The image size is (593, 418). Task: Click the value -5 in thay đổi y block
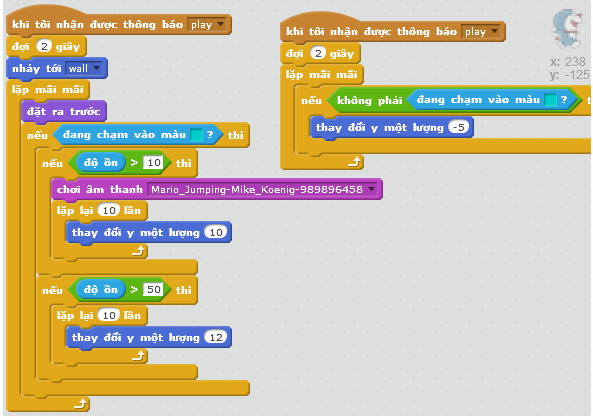[458, 127]
